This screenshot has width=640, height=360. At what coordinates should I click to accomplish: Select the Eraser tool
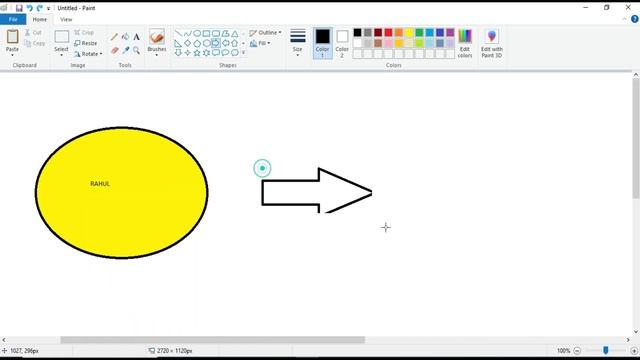click(x=114, y=50)
